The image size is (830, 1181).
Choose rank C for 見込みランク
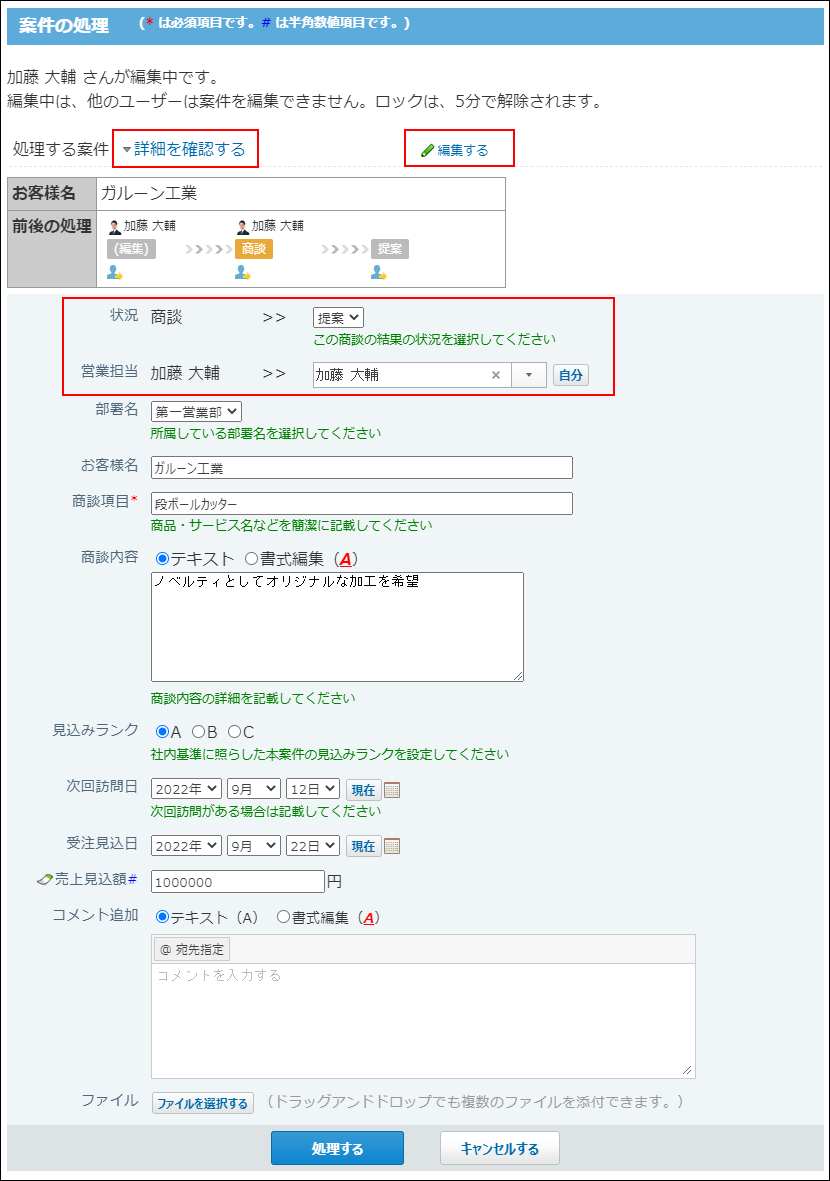(234, 732)
